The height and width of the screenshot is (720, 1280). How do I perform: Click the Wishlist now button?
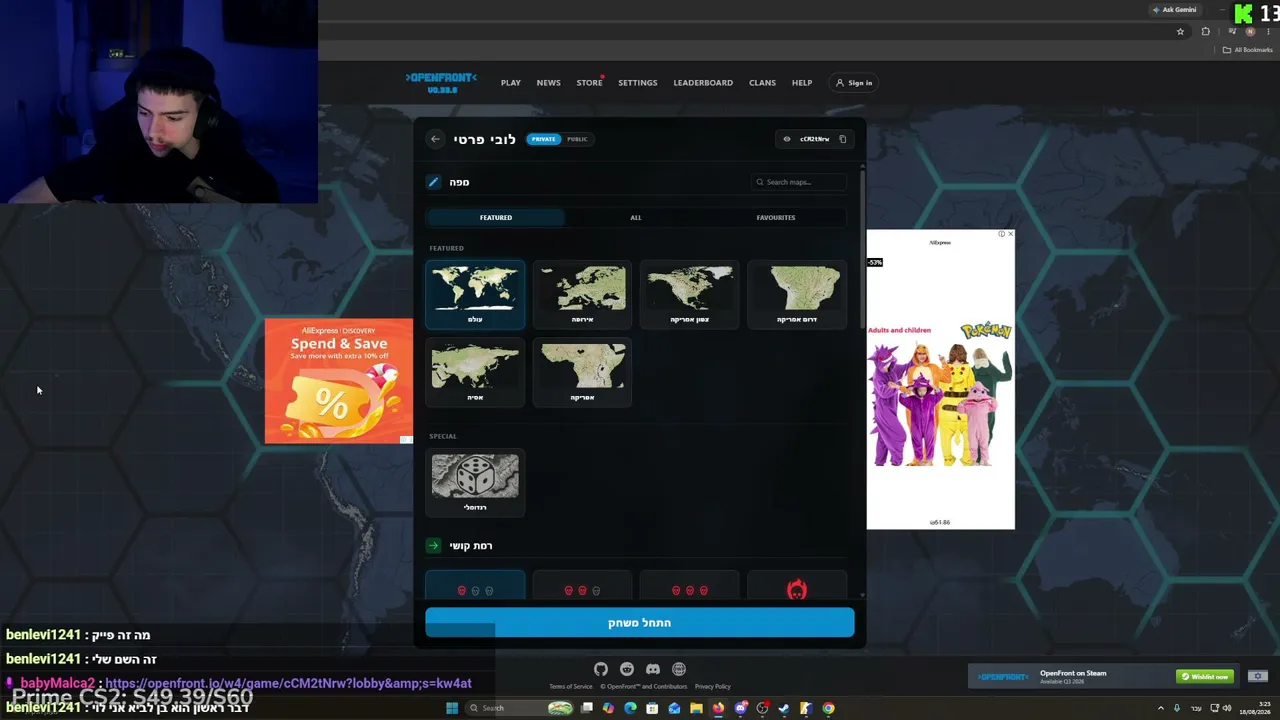[x=1206, y=676]
